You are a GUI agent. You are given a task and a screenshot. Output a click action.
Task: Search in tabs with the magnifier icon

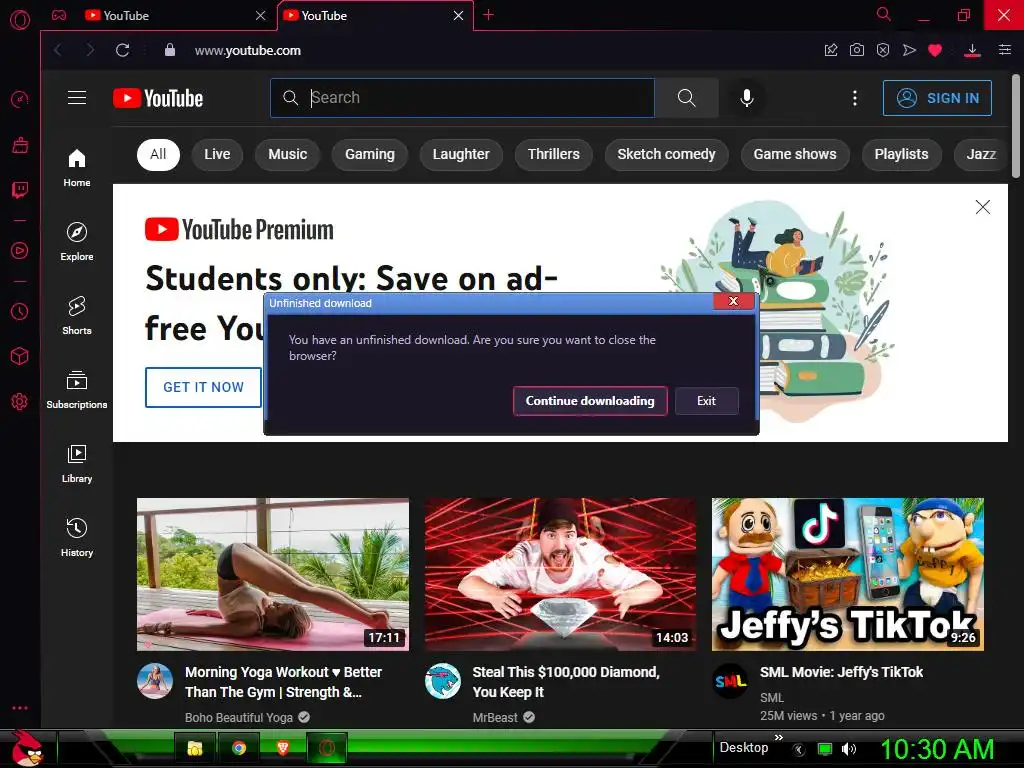tap(884, 14)
